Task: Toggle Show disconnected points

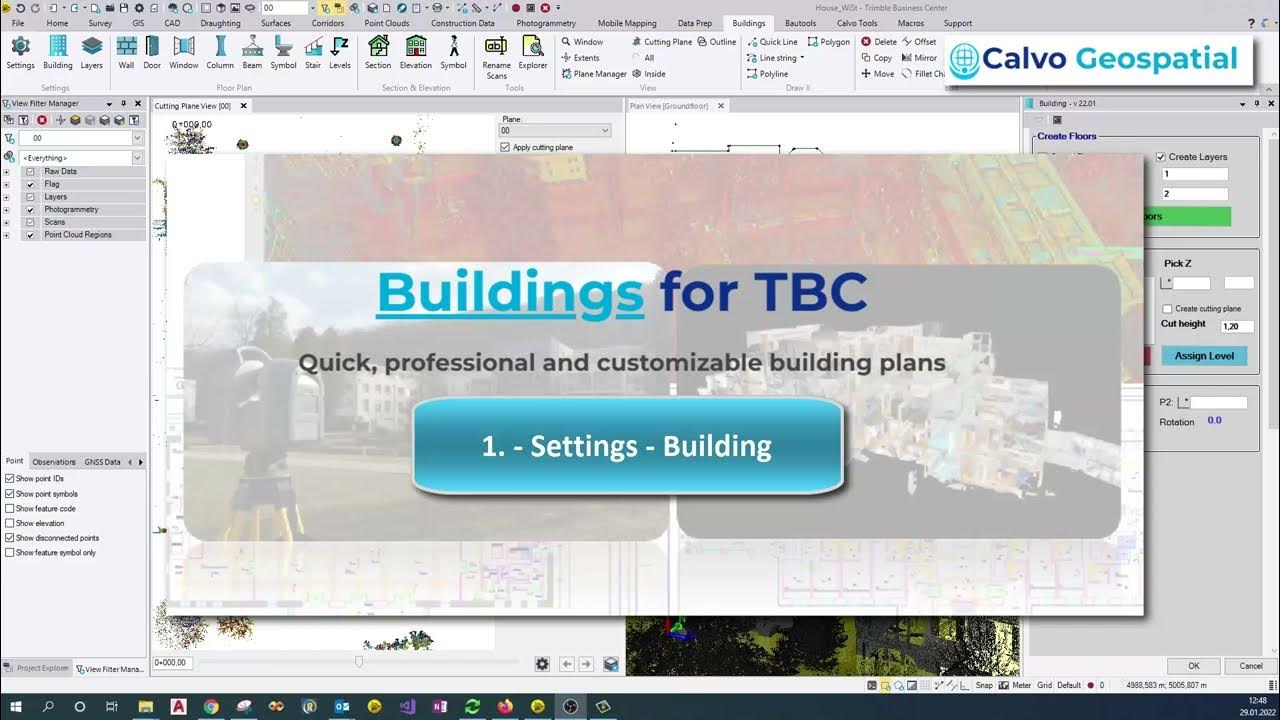Action: click(x=10, y=538)
